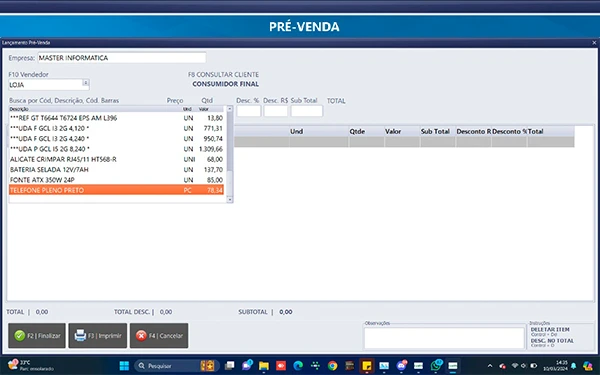
Task: Click the Sub Total input field
Action: [307, 111]
